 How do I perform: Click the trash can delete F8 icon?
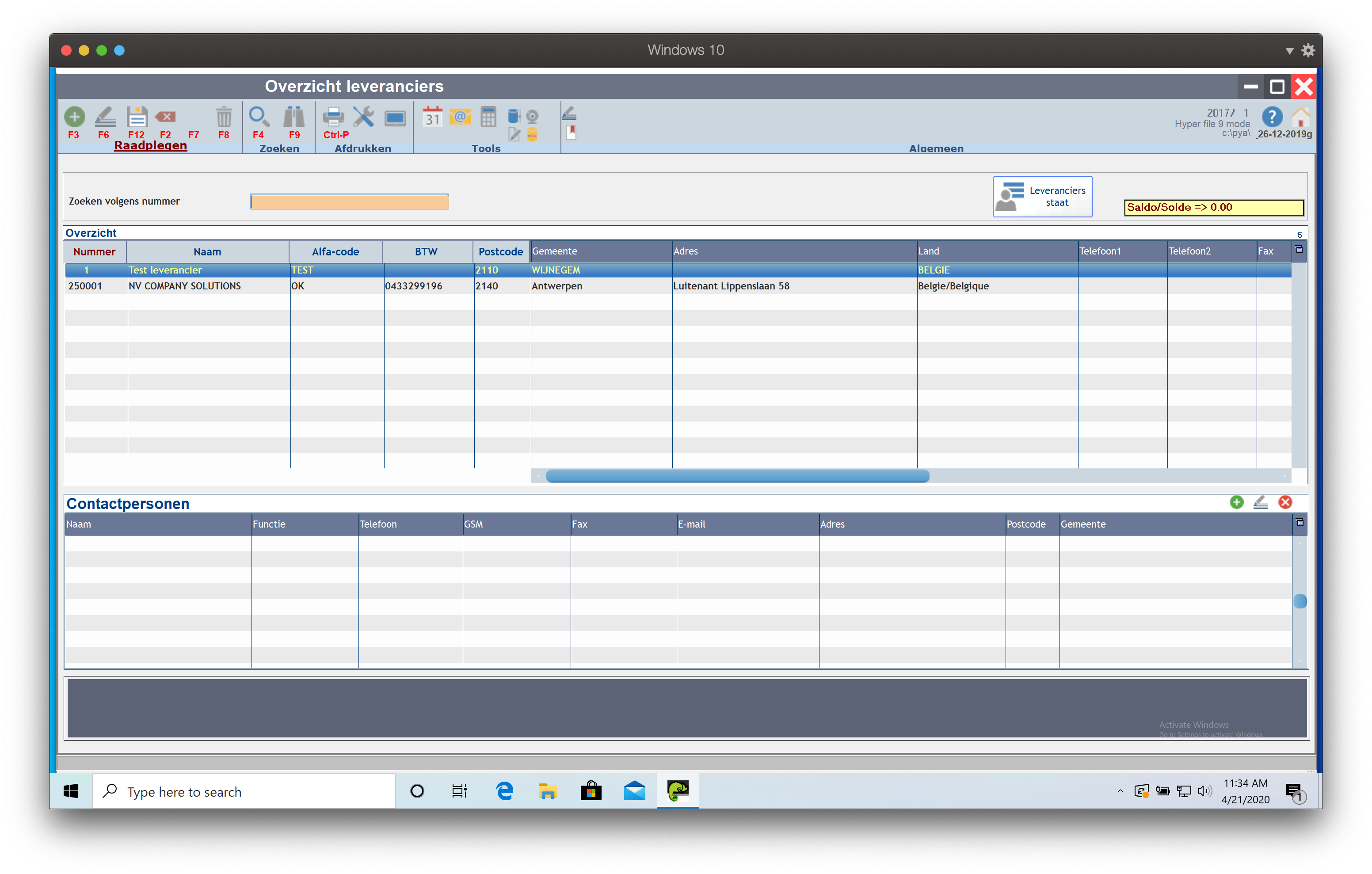(x=223, y=117)
